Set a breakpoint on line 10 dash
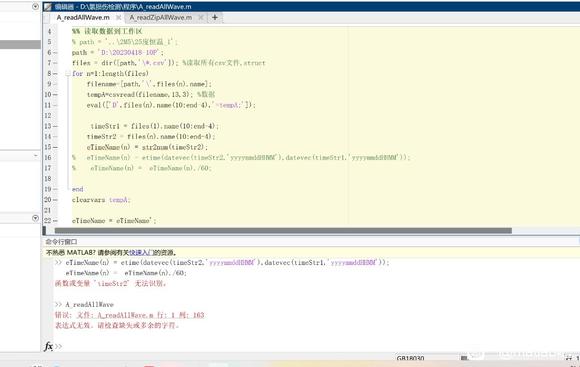 point(55,95)
